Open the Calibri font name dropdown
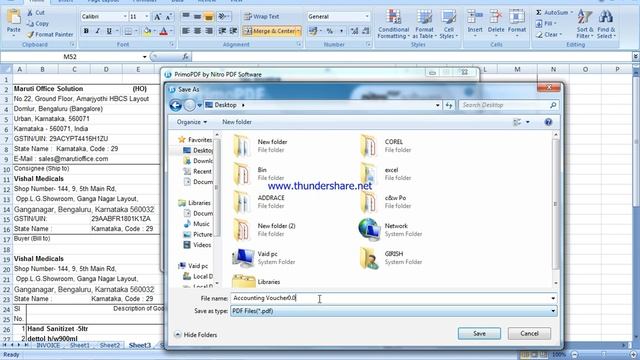The height and width of the screenshot is (360, 640). pos(125,17)
